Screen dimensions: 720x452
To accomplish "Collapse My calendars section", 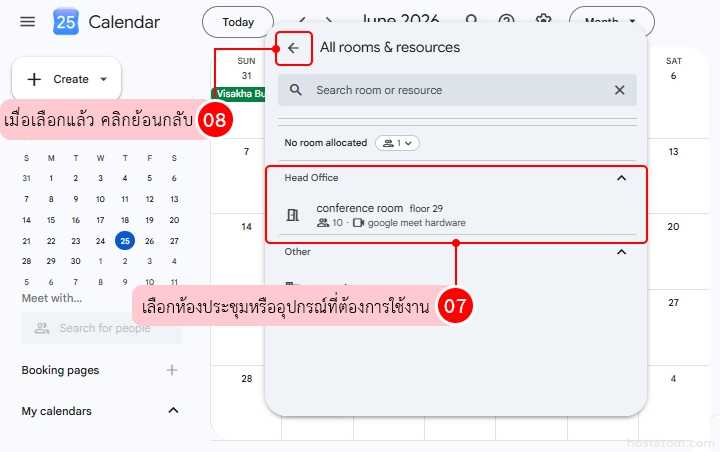I will coord(173,410).
